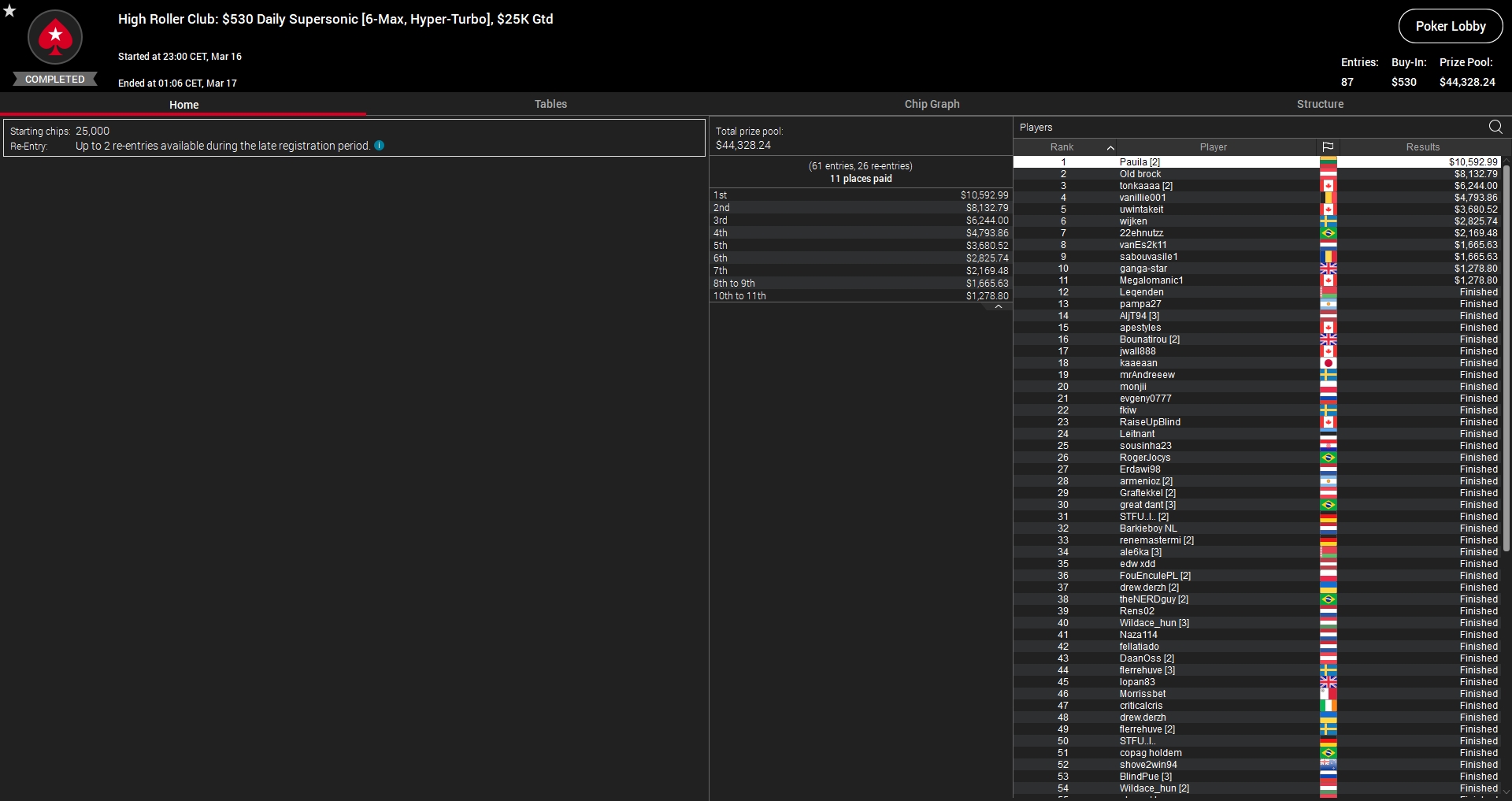Return to the Poker Lobby
This screenshot has height=801, width=1512.
(1451, 26)
